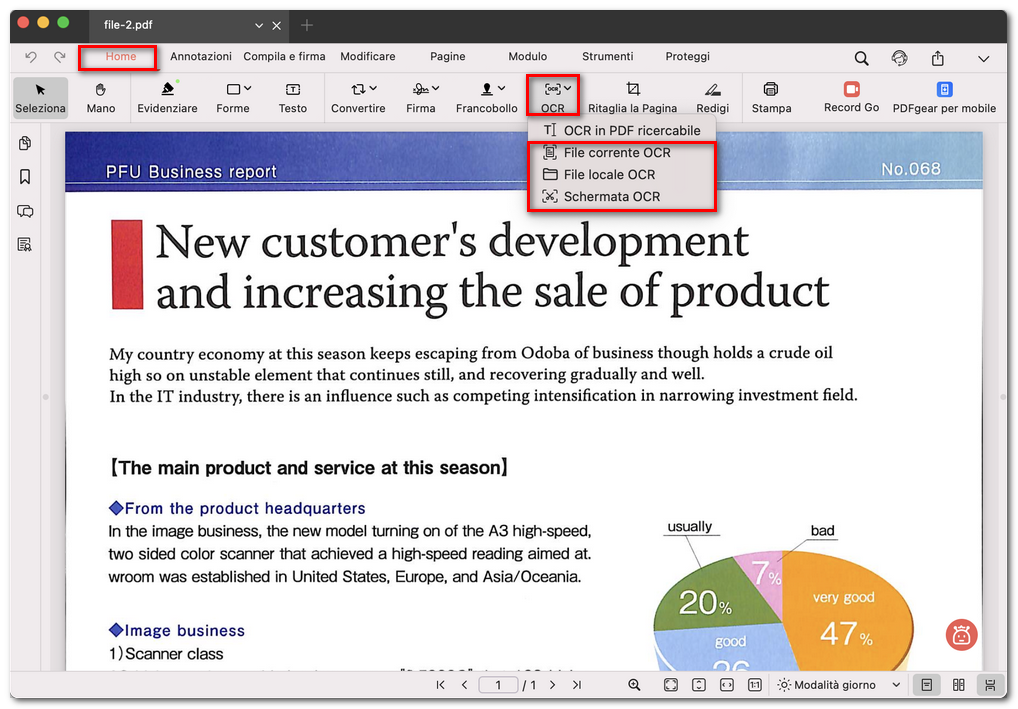Click the Ritaglia la Pagina crop tool
Viewport: 1018px width, 709px height.
click(632, 97)
